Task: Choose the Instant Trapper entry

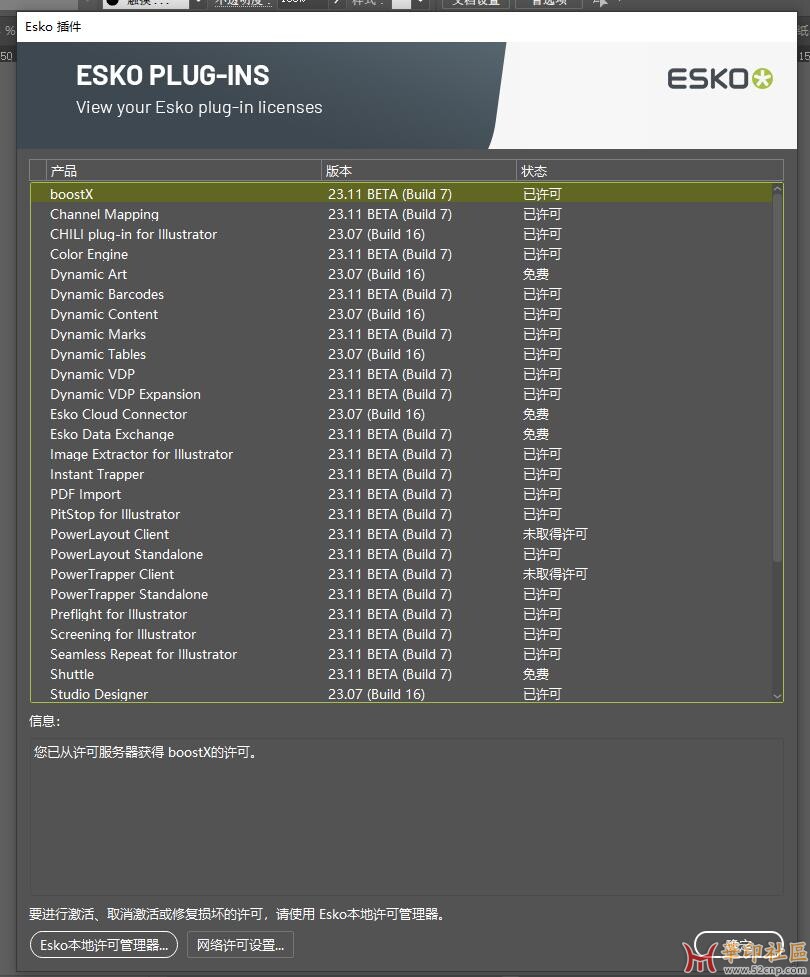Action: point(401,474)
